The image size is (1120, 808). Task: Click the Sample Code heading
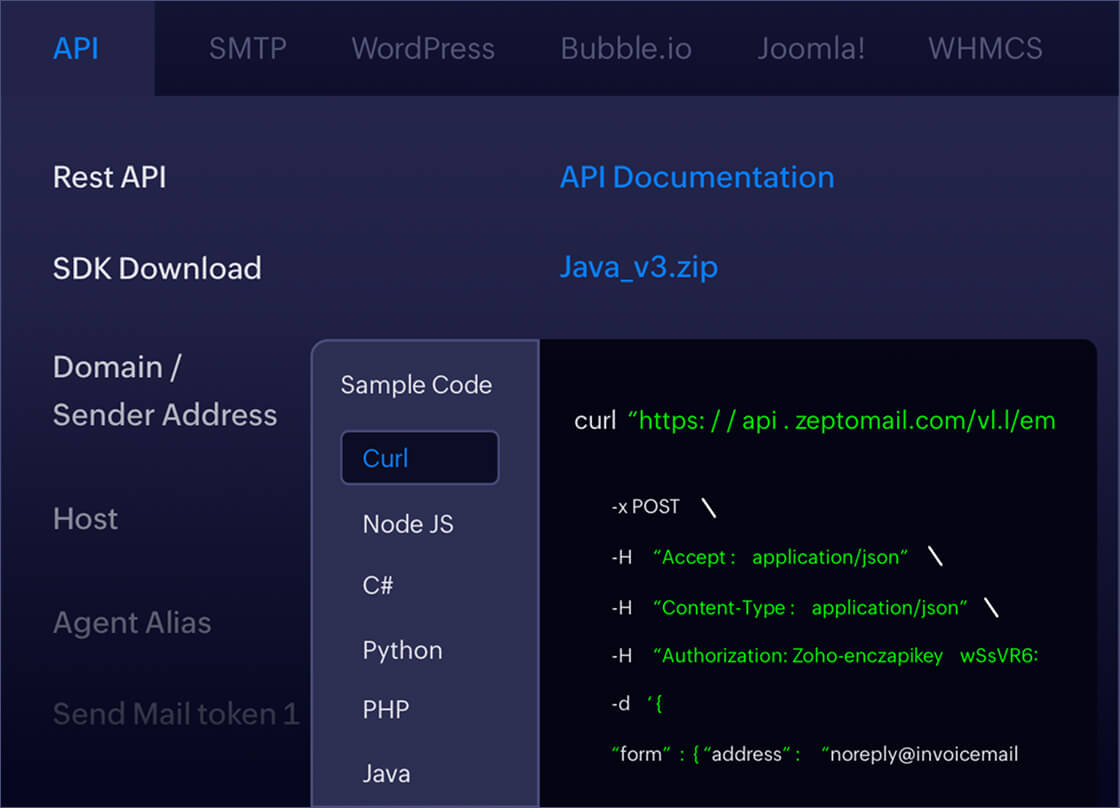point(416,385)
